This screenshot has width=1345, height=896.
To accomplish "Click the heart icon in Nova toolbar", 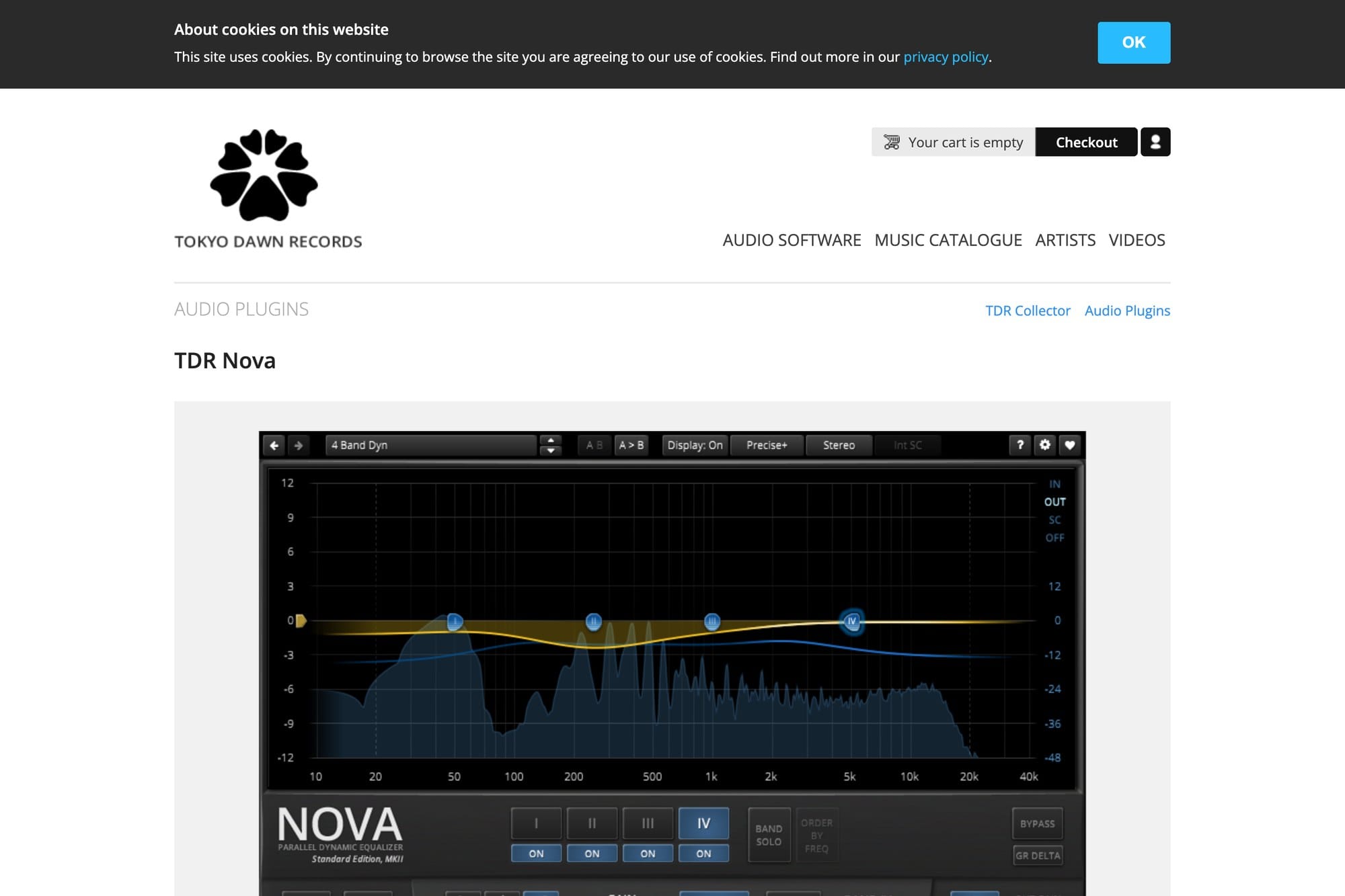I will point(1070,445).
